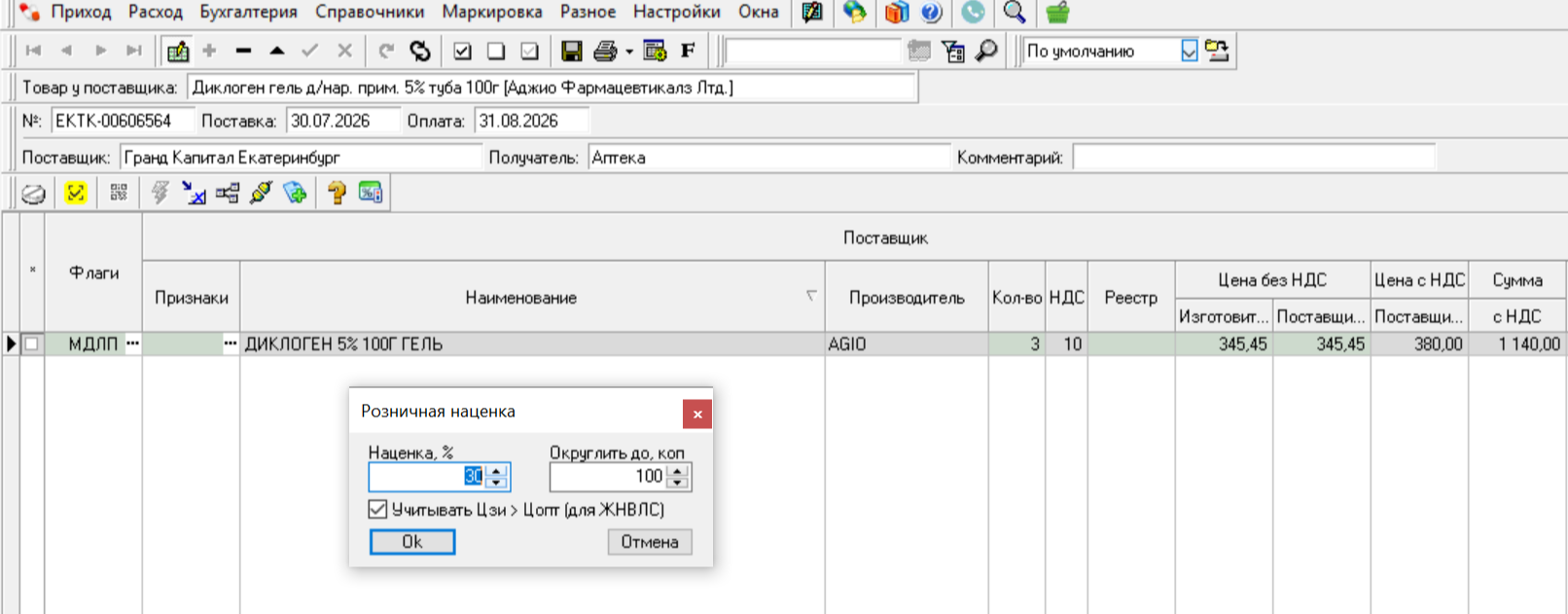Click the Товар у поставщика field
The image size is (1568, 614).
click(x=552, y=88)
